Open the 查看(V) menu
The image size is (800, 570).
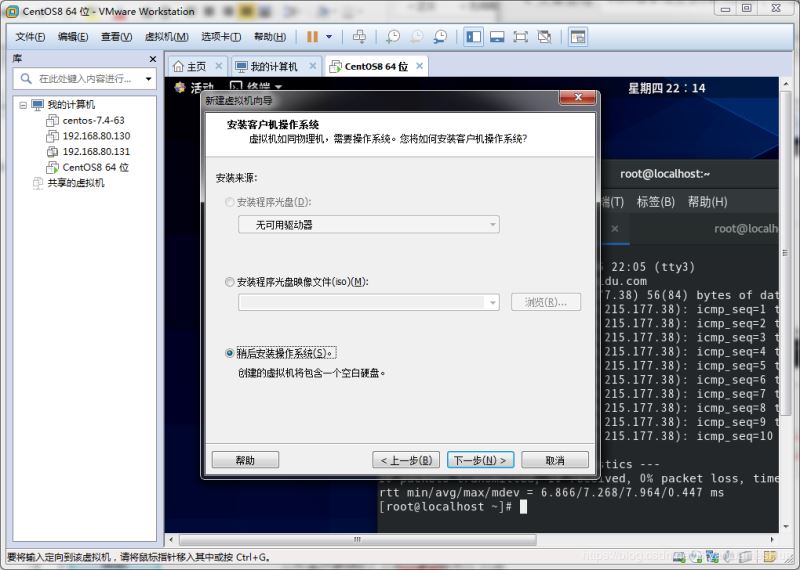point(116,37)
